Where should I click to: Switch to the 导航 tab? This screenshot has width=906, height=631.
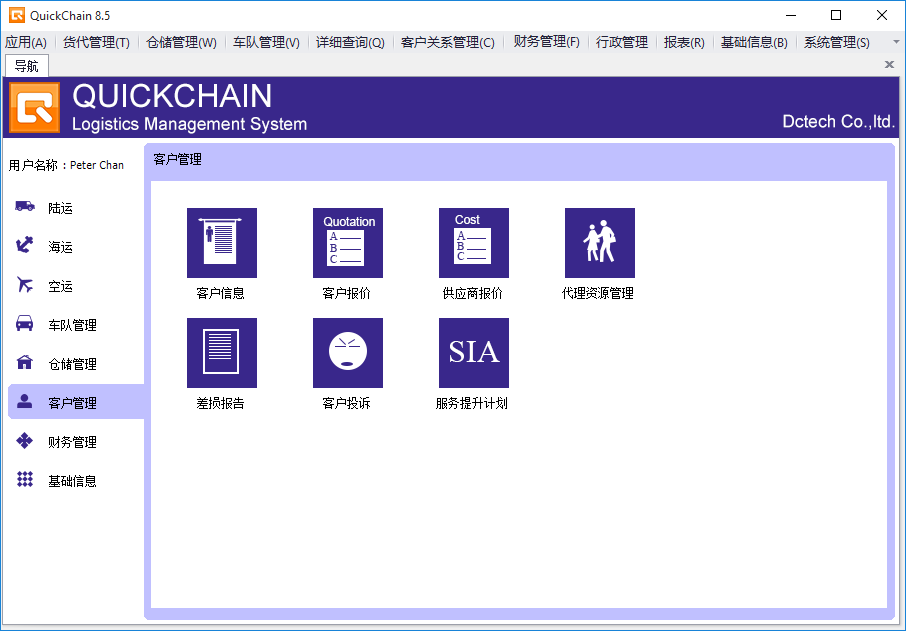[27, 65]
